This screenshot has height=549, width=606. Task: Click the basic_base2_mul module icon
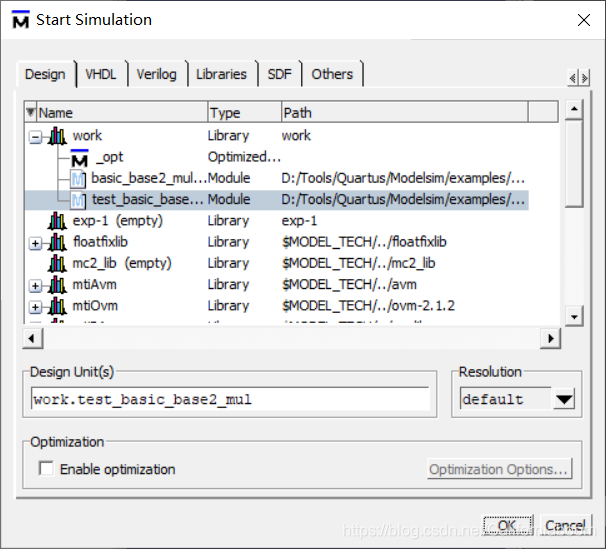click(78, 179)
